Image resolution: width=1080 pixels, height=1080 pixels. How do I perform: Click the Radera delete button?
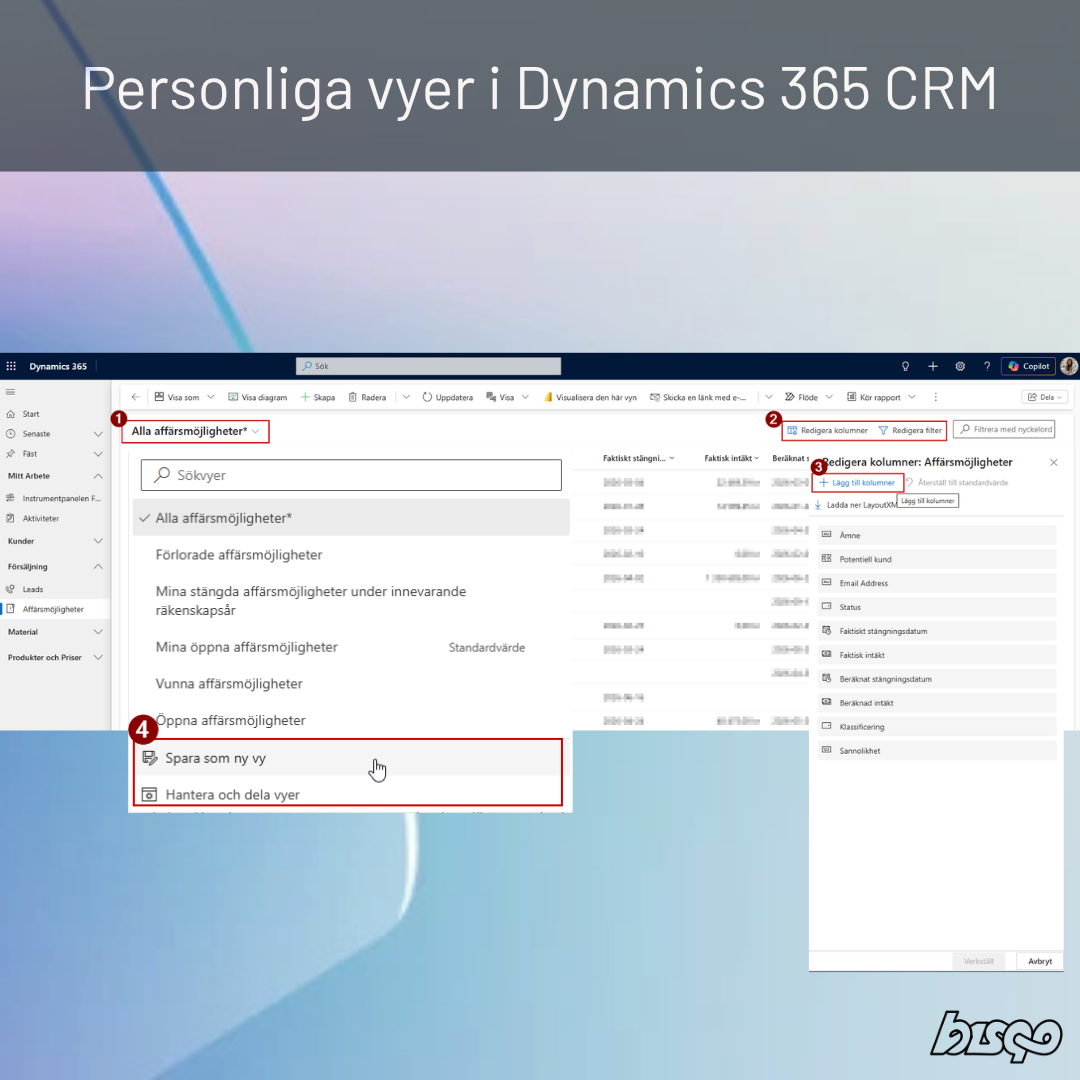pyautogui.click(x=367, y=397)
